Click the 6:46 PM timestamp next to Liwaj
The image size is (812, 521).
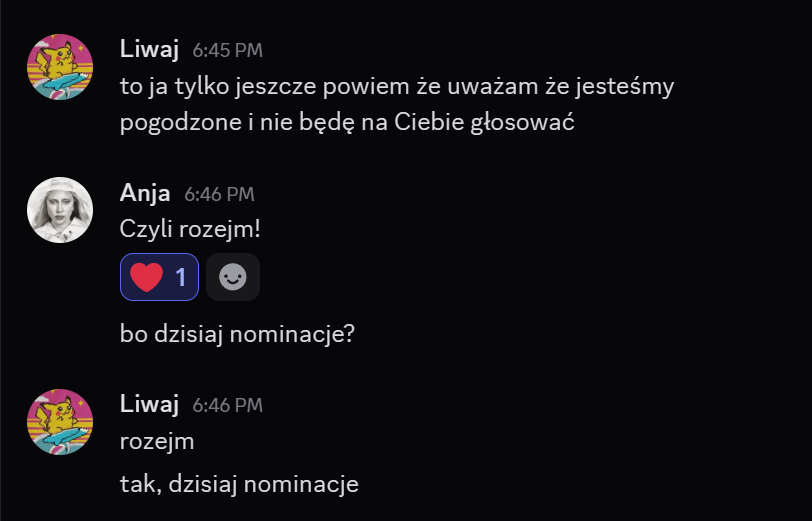tap(228, 406)
